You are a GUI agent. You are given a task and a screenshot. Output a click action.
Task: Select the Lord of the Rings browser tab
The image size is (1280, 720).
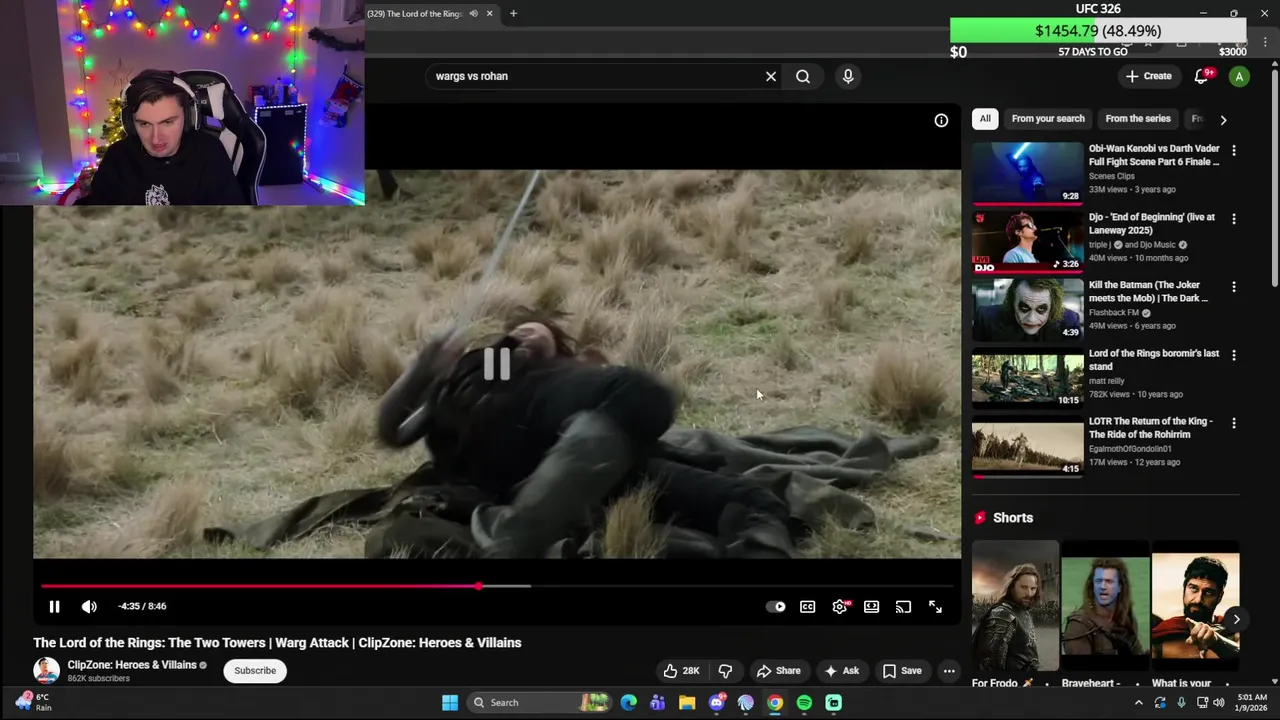414,14
